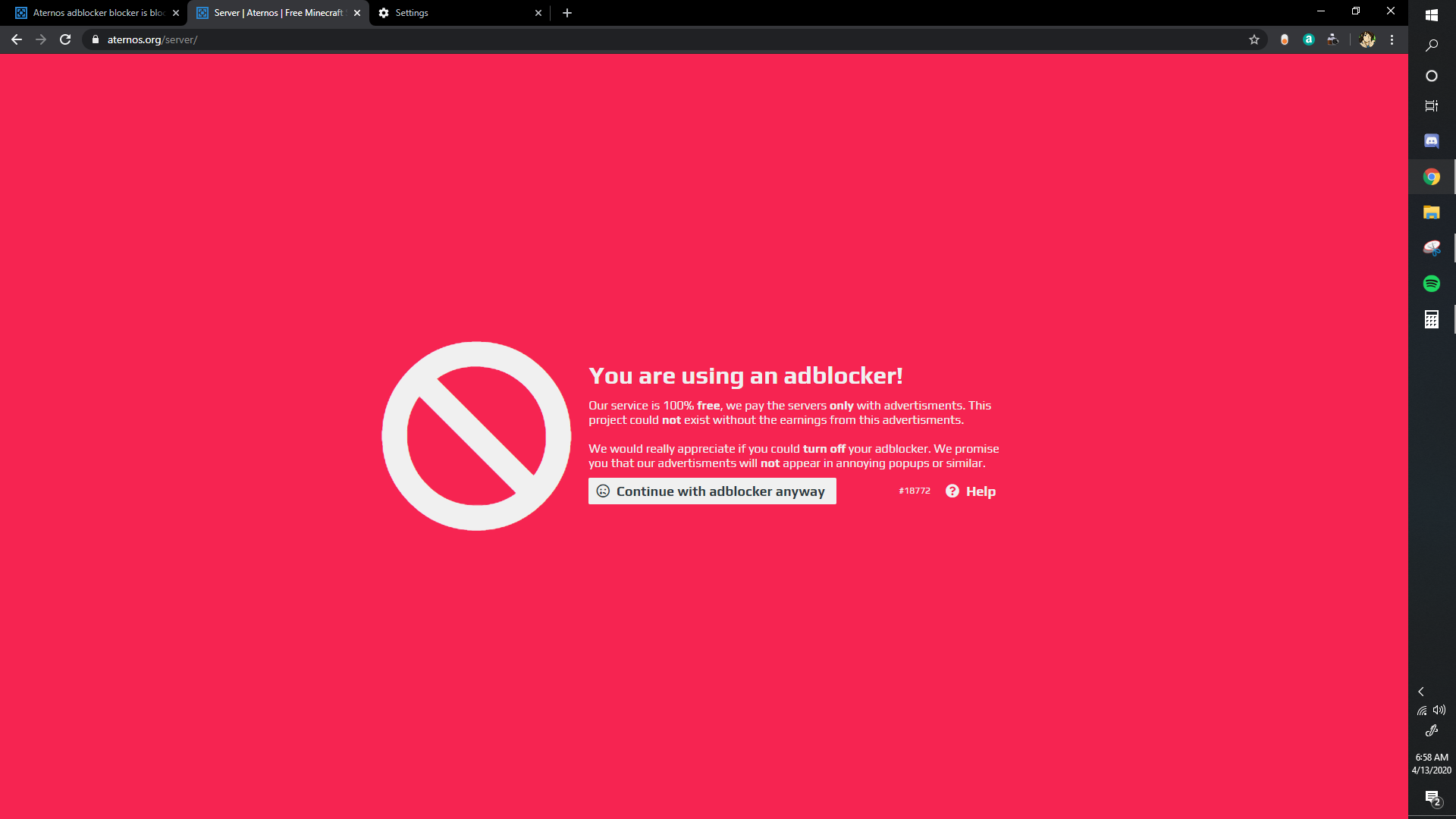1456x819 pixels.
Task: Launch Discord from the taskbar
Action: 1432,141
